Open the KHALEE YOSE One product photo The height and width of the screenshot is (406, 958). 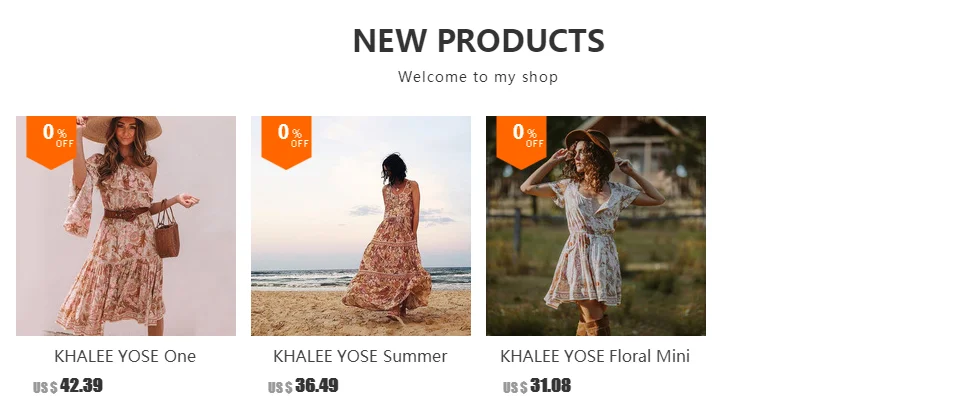(x=126, y=226)
